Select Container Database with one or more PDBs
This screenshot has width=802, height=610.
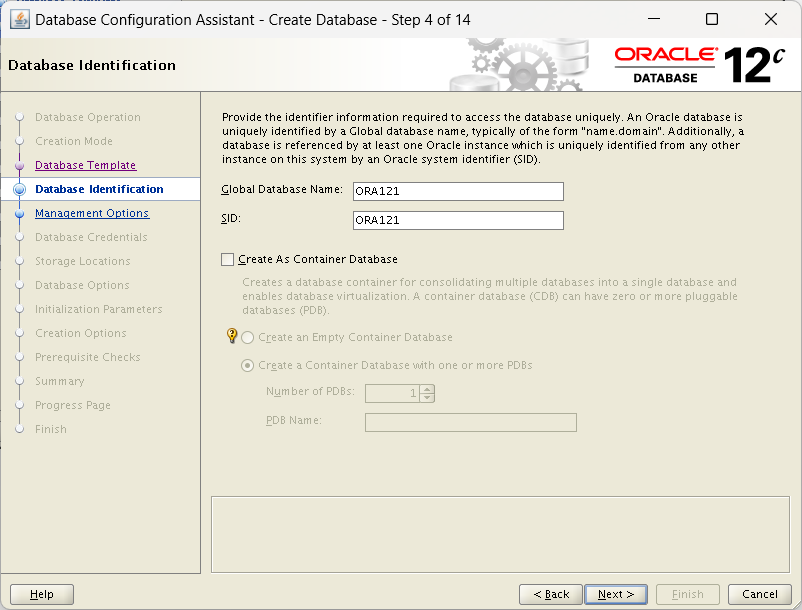(248, 366)
